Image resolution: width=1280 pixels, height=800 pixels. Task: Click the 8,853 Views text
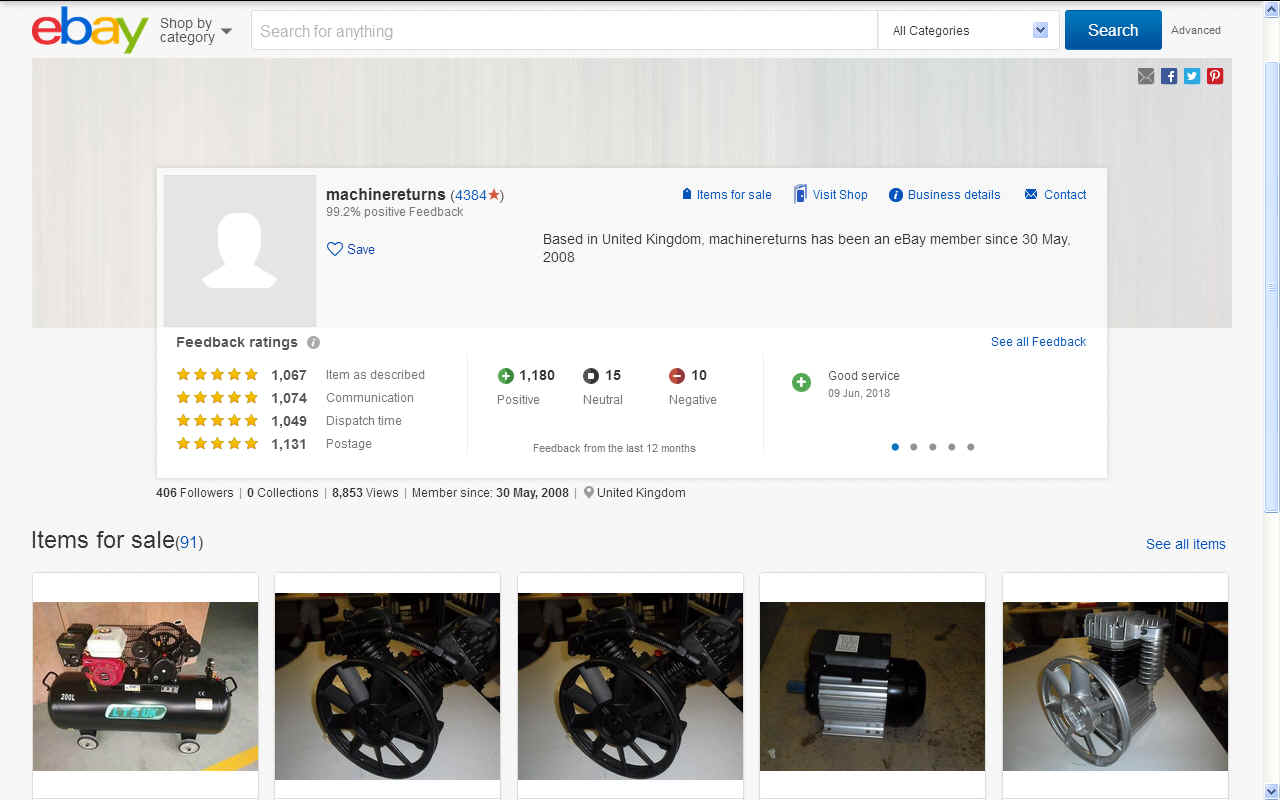tap(365, 493)
